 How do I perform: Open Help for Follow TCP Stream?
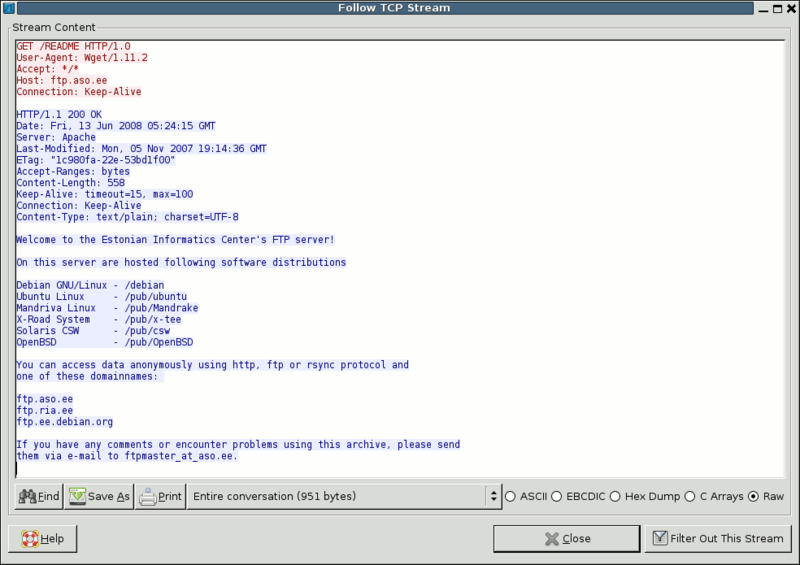point(42,538)
